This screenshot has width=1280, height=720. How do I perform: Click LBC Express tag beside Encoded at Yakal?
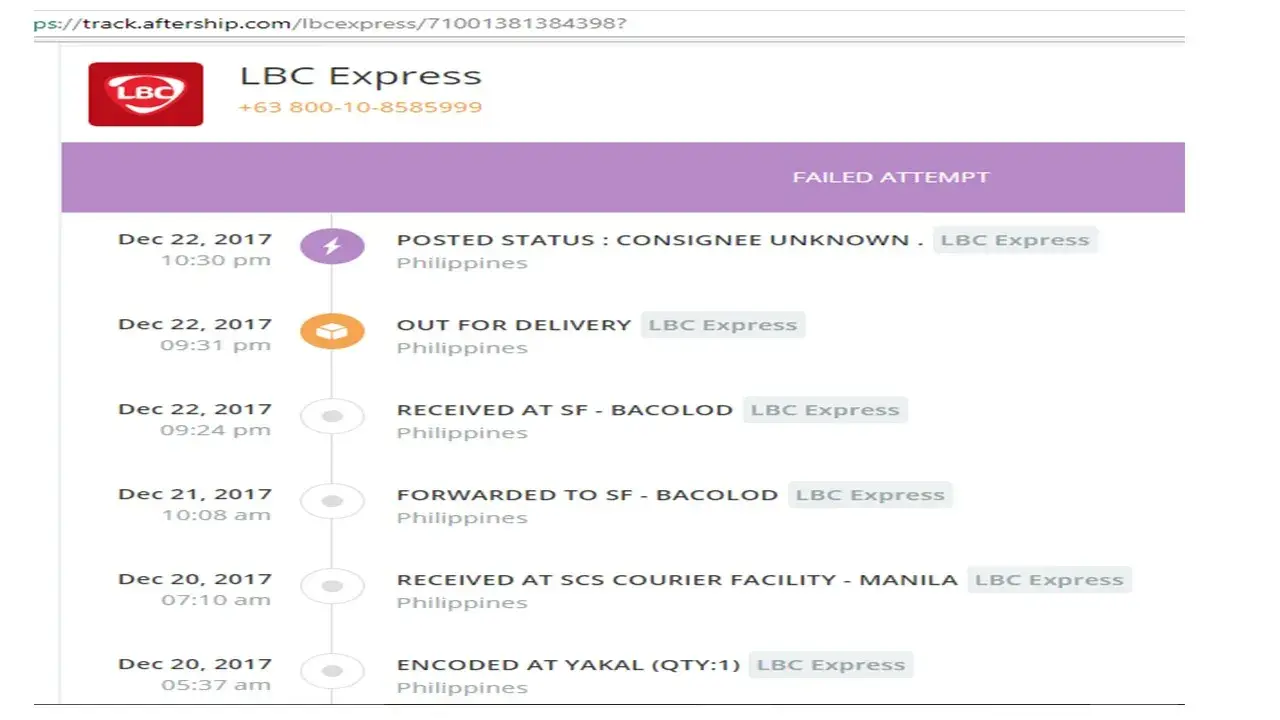click(x=830, y=665)
